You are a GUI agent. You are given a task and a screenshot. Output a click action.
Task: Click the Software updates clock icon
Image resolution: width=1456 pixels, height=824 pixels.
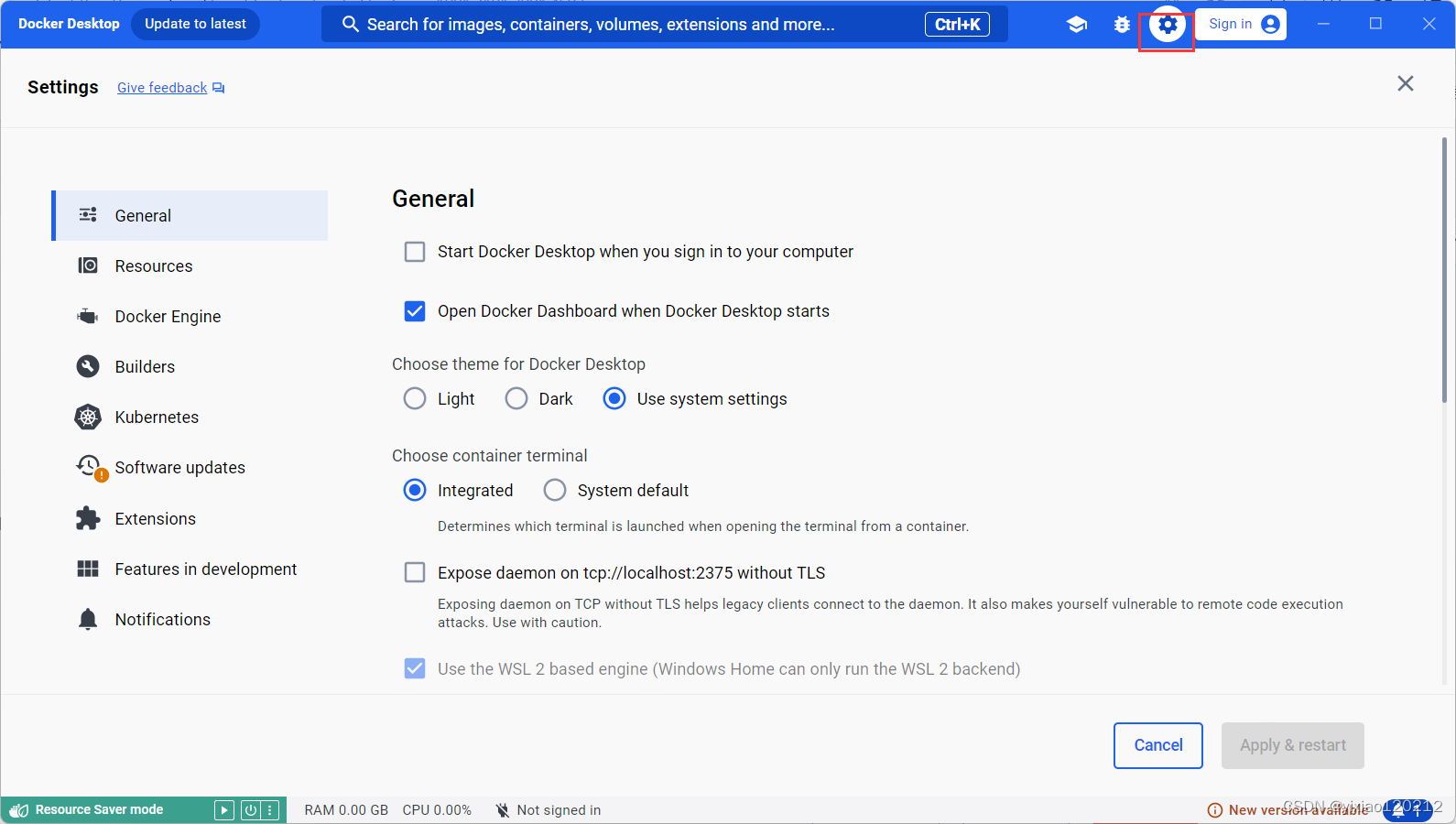coord(88,465)
